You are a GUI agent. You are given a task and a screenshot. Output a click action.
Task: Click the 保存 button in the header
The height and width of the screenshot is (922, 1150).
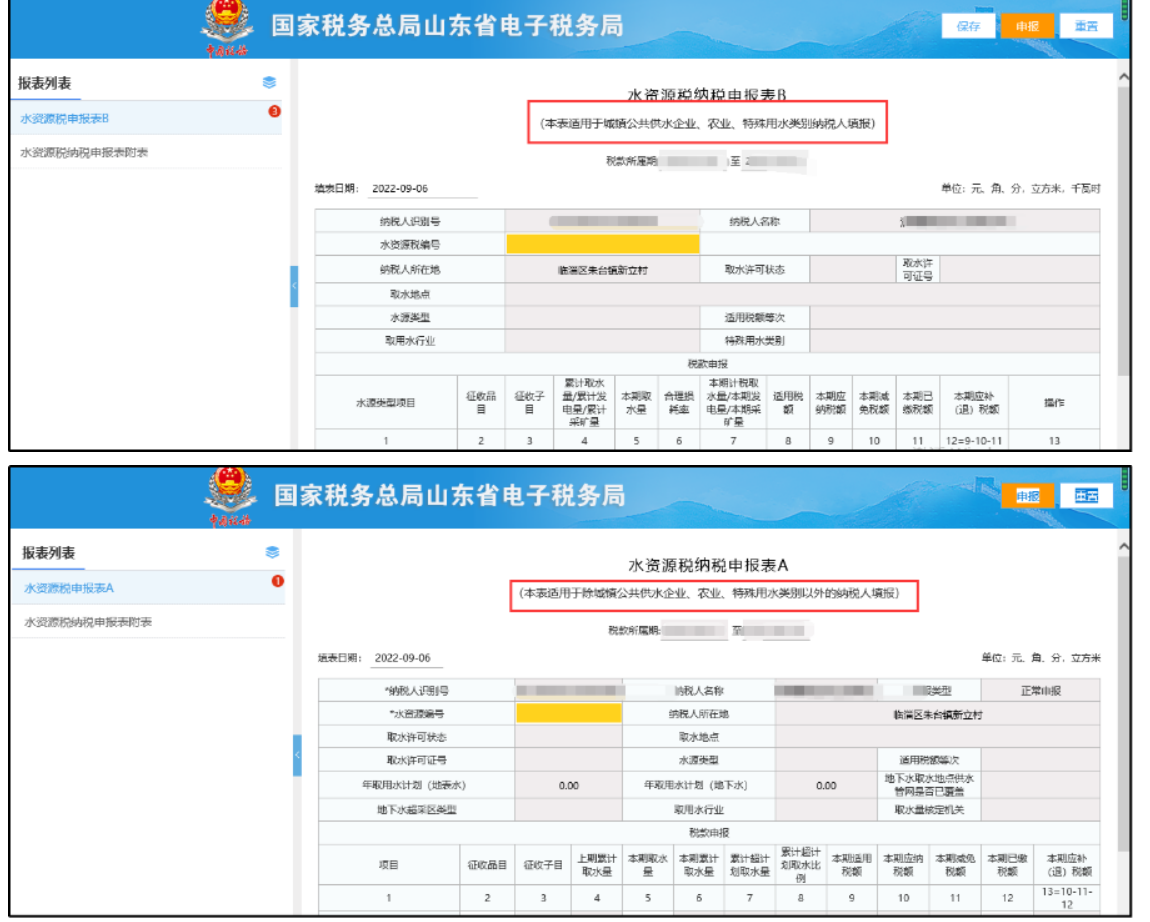point(968,27)
